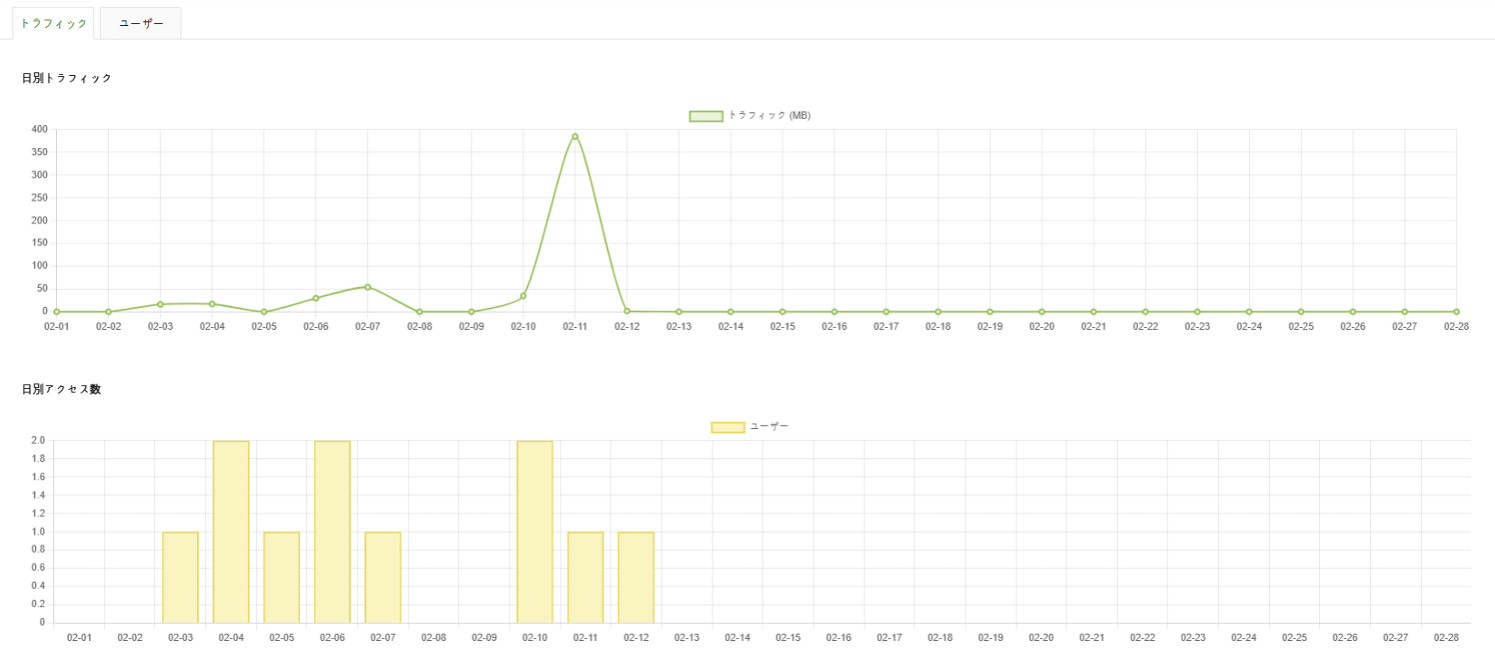
Task: Choose the 02-03 bar in access chart
Action: [x=181, y=577]
